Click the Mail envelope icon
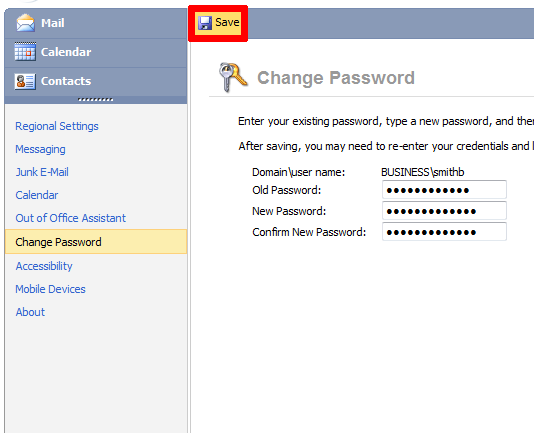The width and height of the screenshot is (534, 433). 25,23
